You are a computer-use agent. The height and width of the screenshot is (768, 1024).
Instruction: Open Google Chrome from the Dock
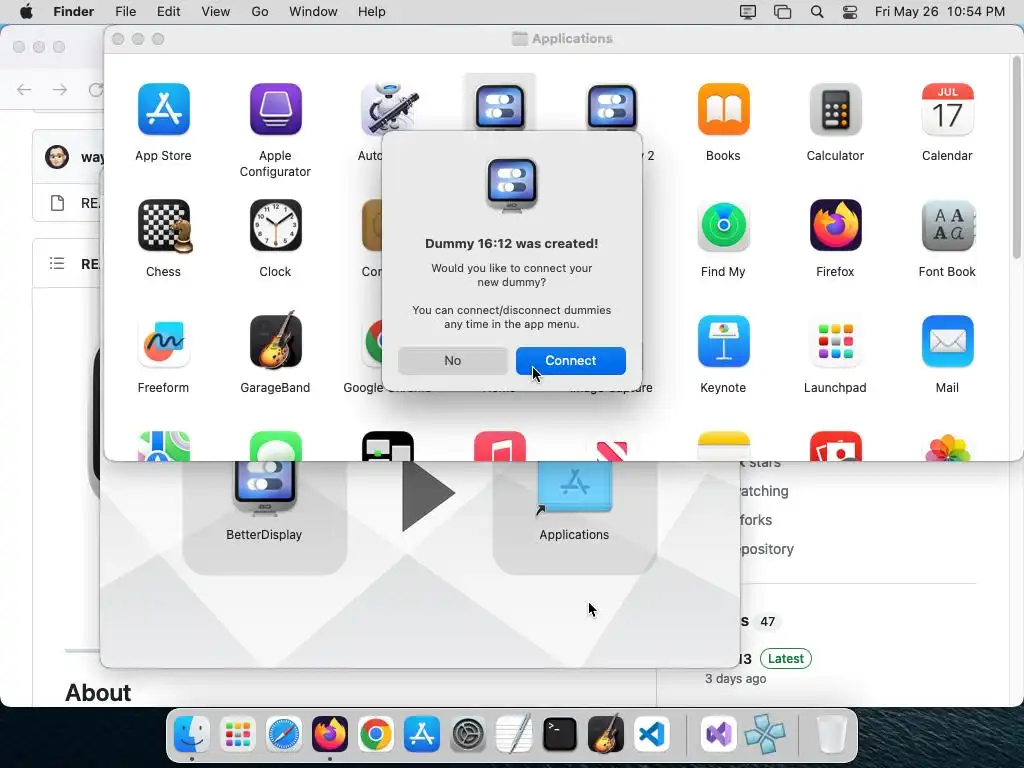(x=376, y=735)
